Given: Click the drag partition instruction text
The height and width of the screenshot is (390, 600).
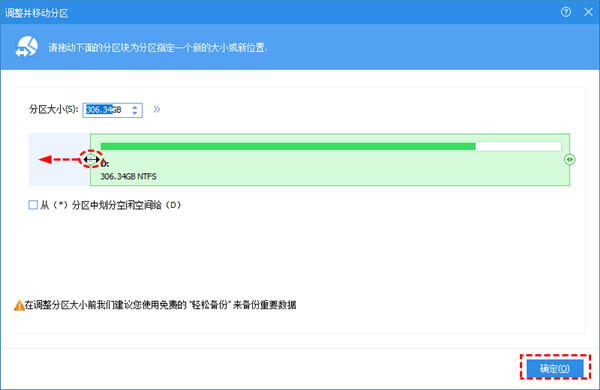Looking at the screenshot, I should tap(158, 48).
